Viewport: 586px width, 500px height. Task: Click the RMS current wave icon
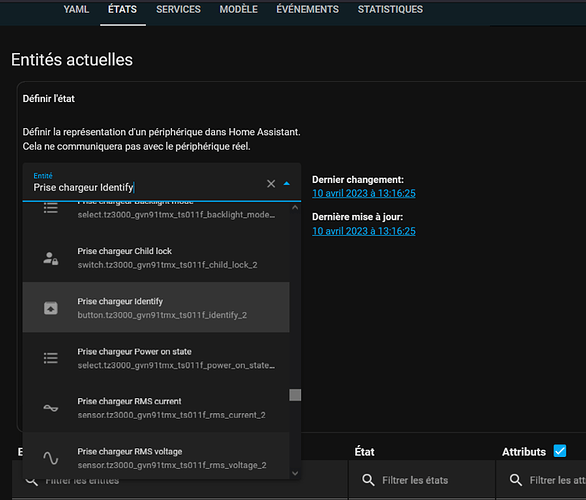[50, 408]
